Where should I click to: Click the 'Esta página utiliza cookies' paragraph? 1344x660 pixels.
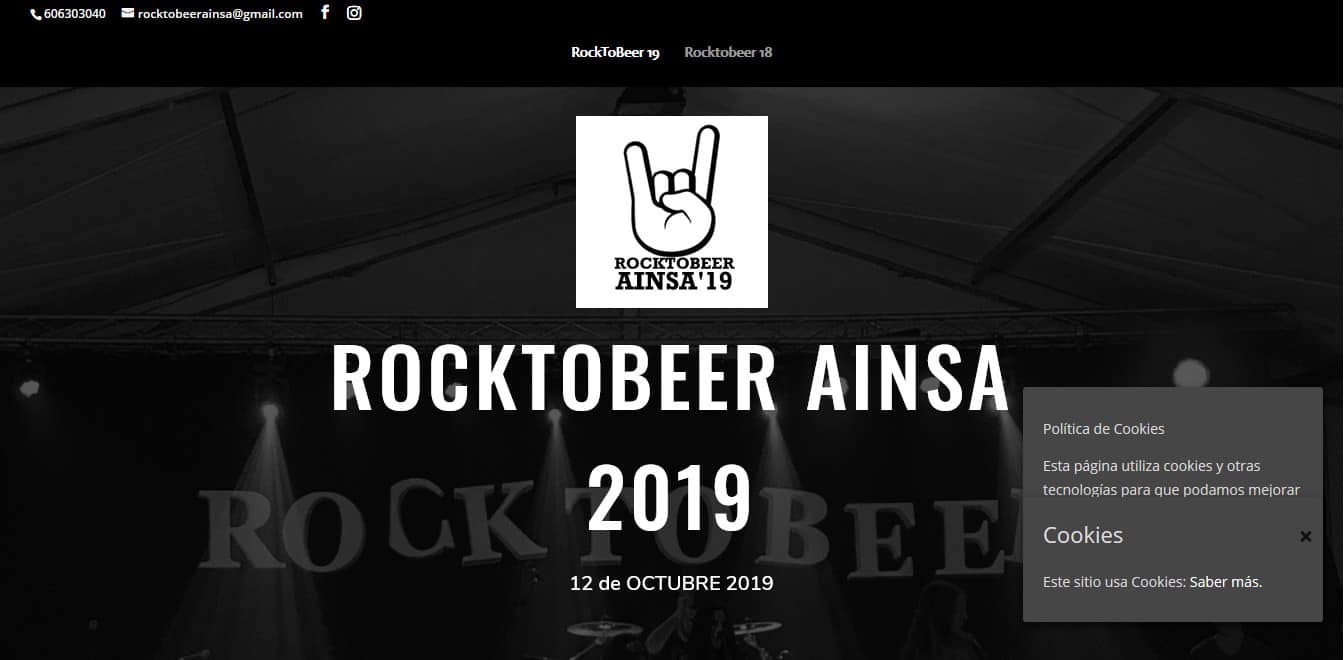pos(1171,478)
